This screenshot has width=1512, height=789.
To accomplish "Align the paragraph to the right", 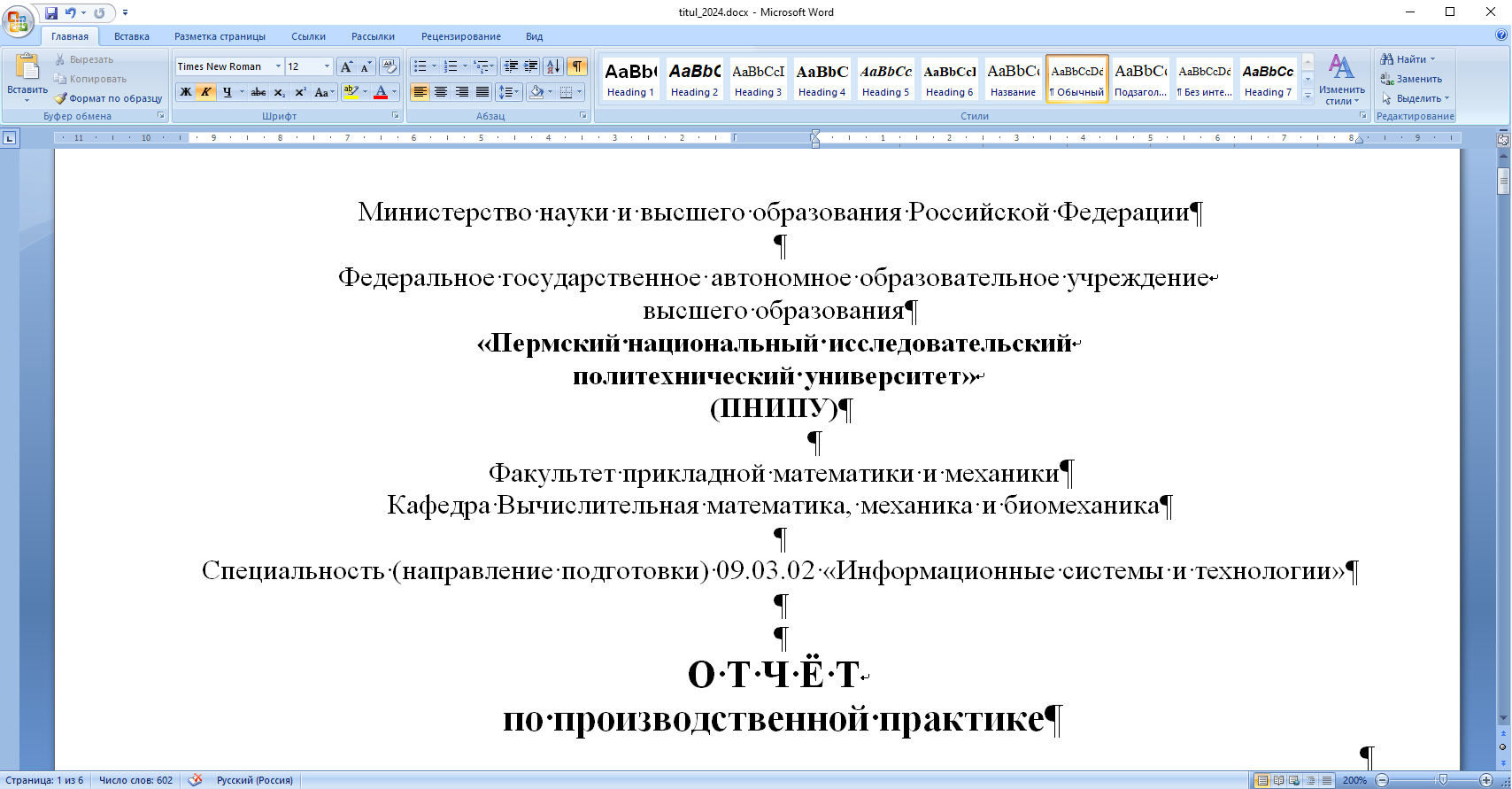I will 461,92.
